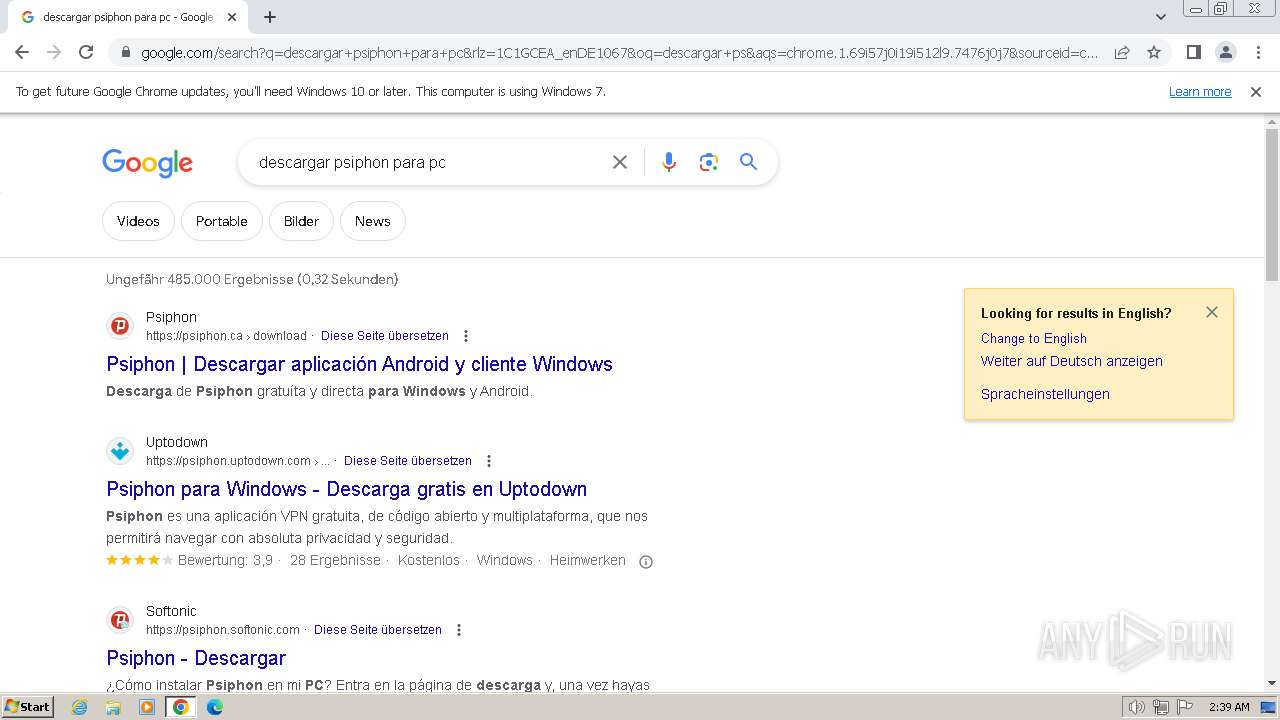Go back to the previous page
This screenshot has width=1280, height=720.
click(x=22, y=52)
